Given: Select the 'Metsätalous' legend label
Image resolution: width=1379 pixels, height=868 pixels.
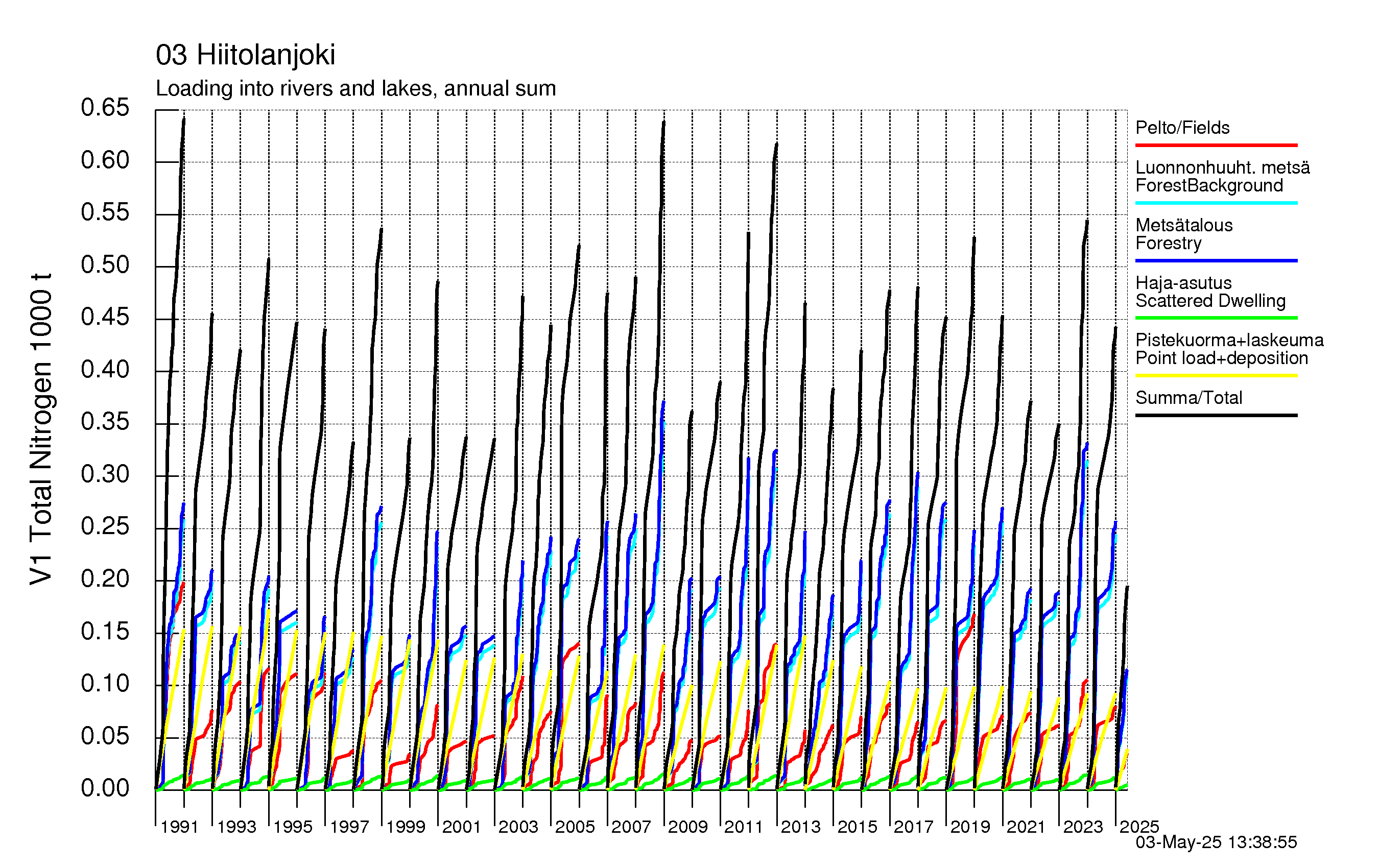Looking at the screenshot, I should click(x=1184, y=225).
